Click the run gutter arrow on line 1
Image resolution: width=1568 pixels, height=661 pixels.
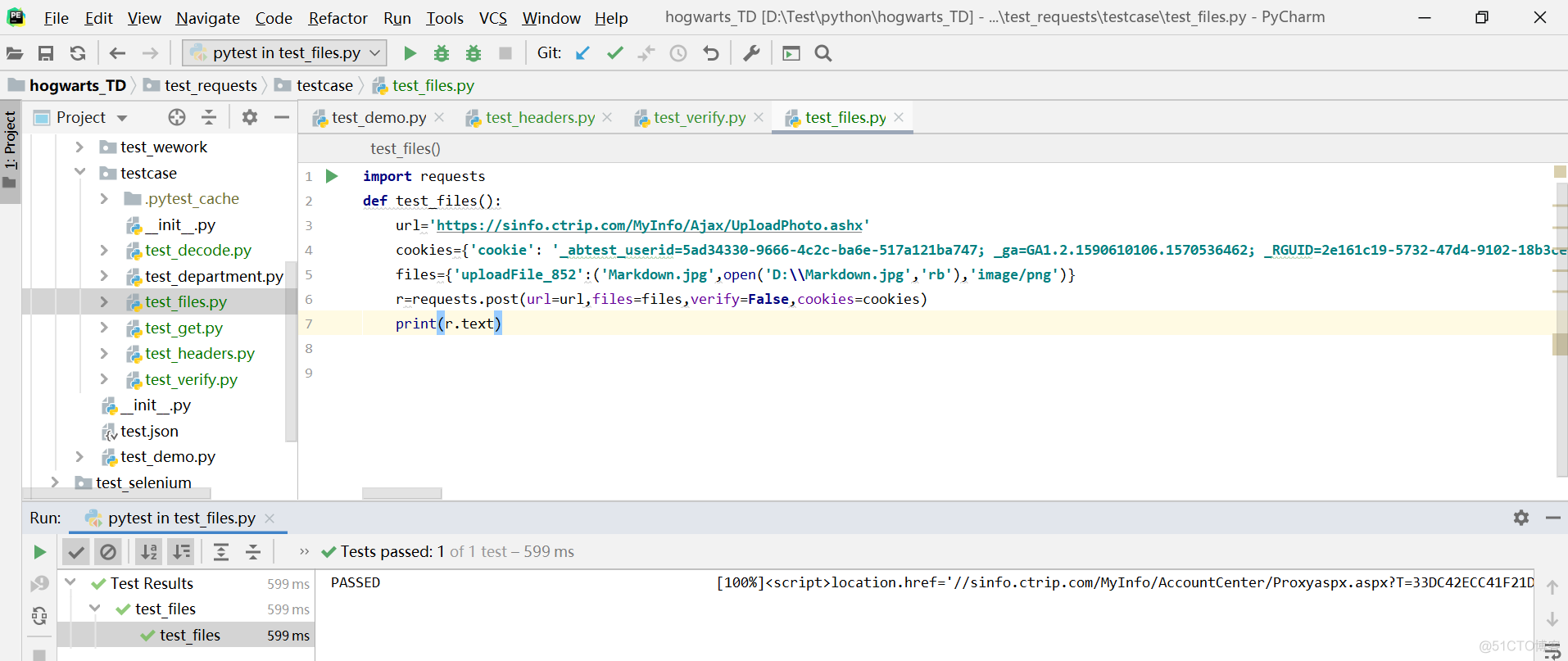(x=332, y=176)
